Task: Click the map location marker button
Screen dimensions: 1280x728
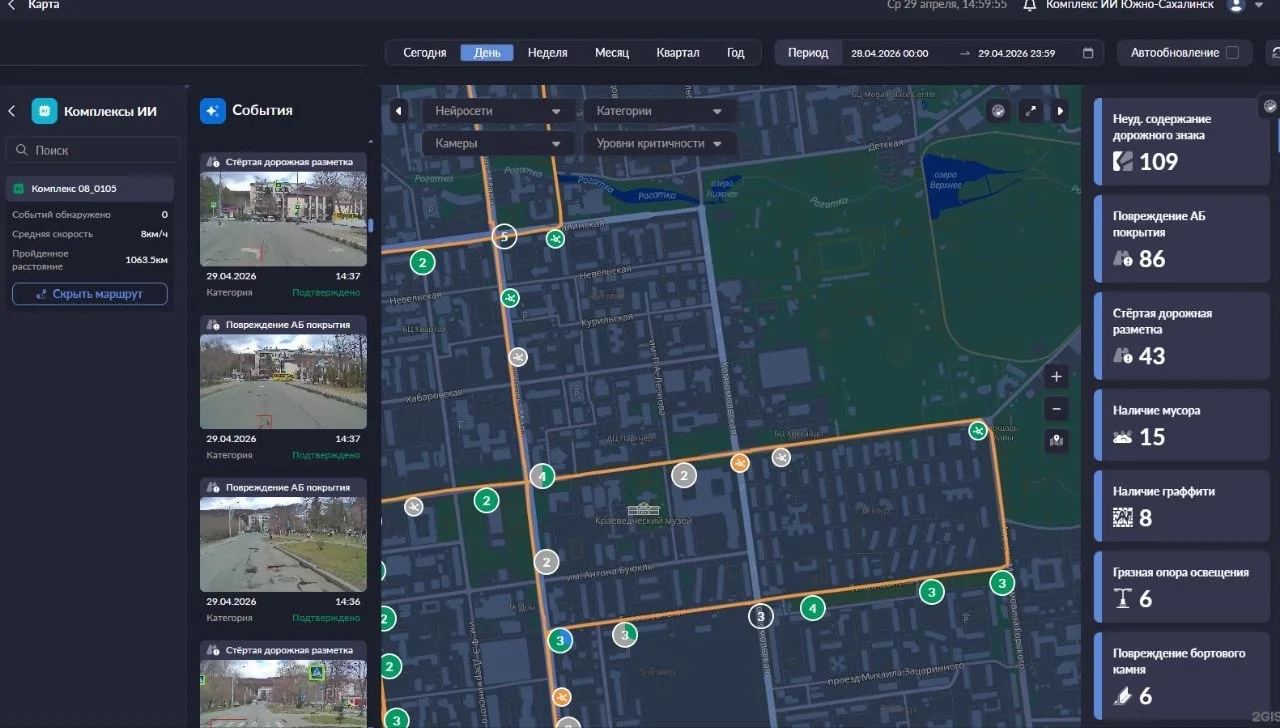Action: (x=1057, y=440)
